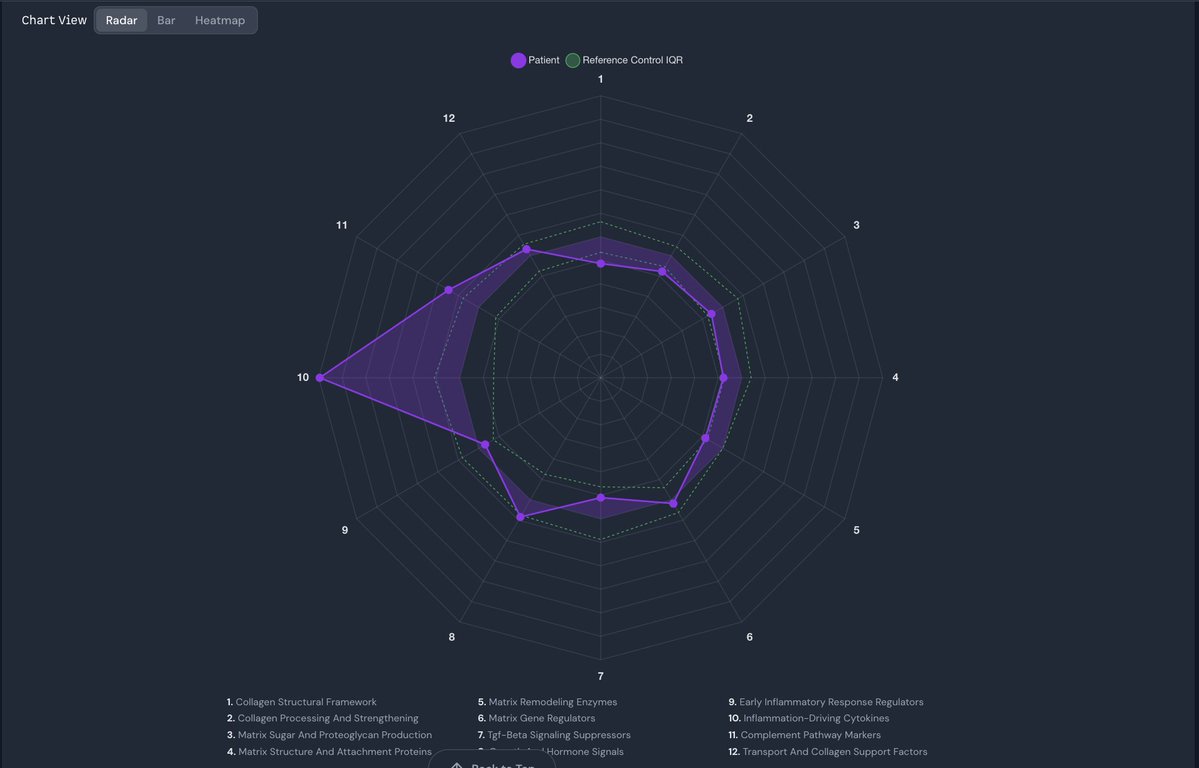
Task: Select the patient data point on axis 8
Action: 521,517
